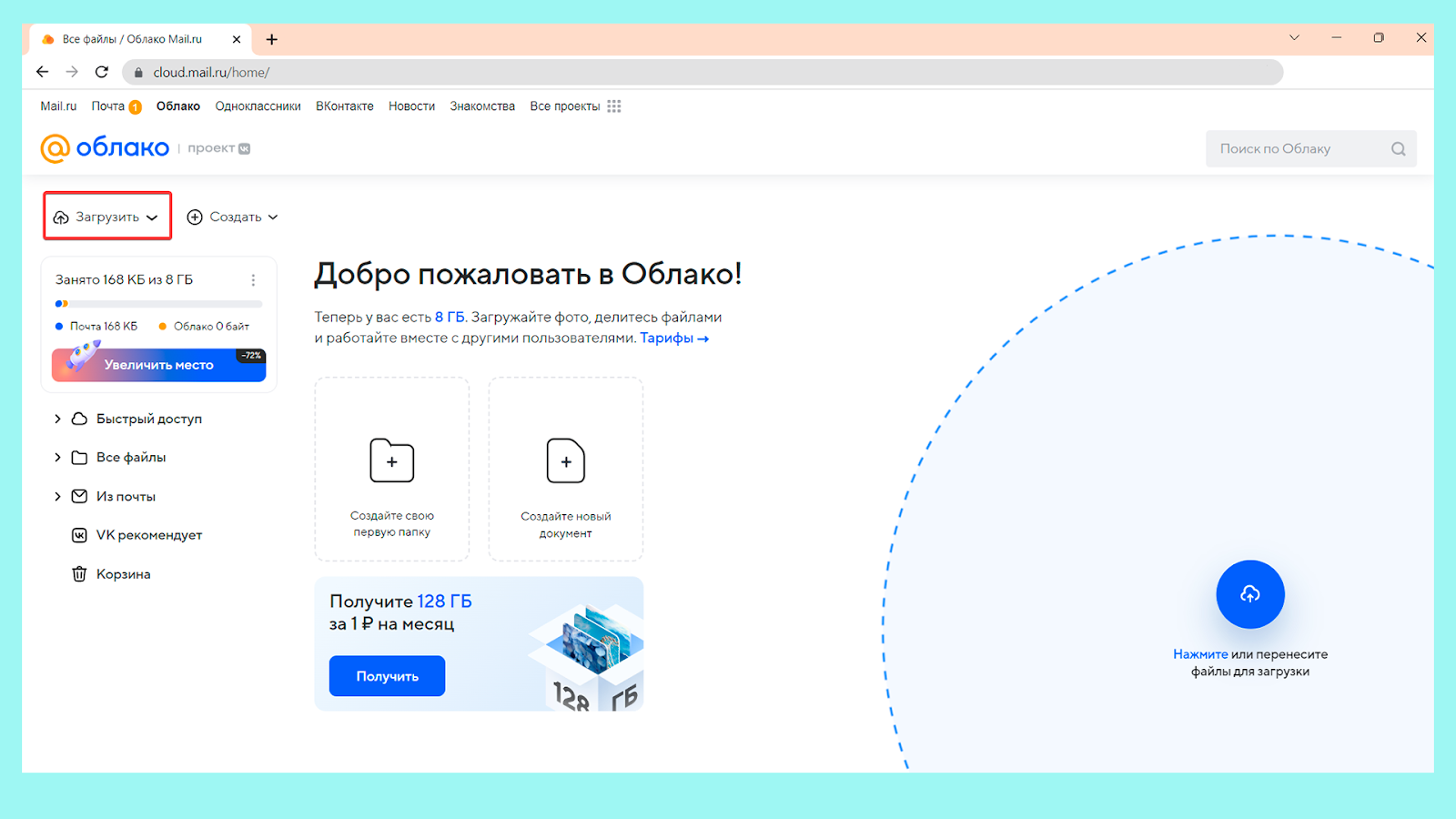This screenshot has width=1456, height=819.
Task: Focus the Поиск по Облаку search field
Action: tap(1311, 149)
